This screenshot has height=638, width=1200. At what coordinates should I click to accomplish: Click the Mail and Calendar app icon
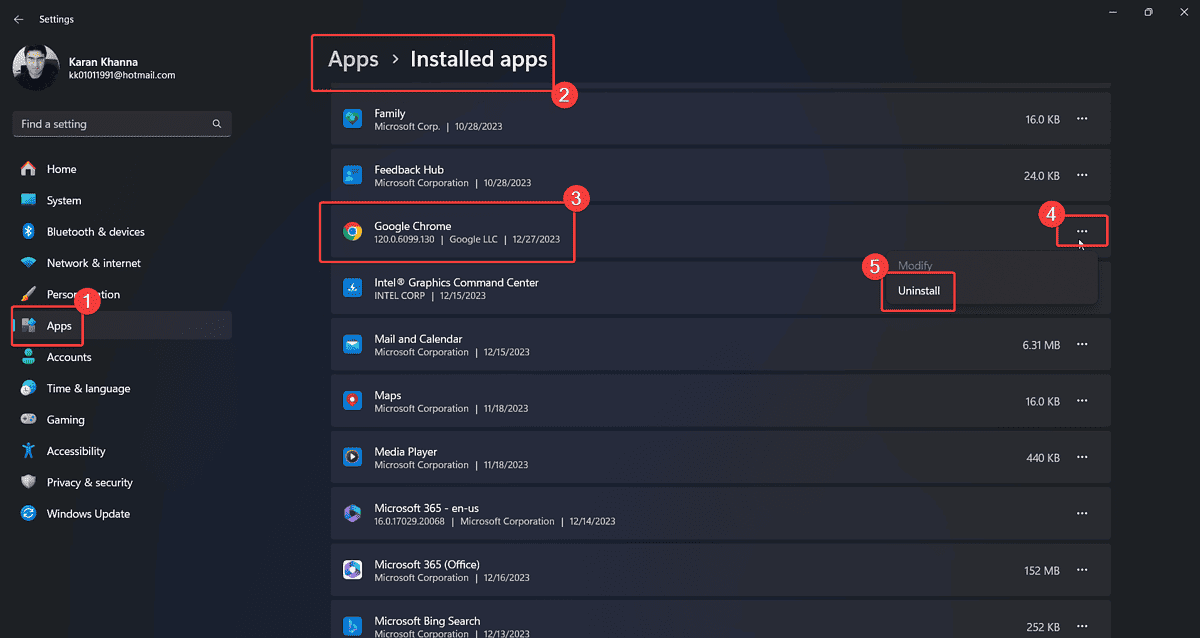(x=352, y=345)
